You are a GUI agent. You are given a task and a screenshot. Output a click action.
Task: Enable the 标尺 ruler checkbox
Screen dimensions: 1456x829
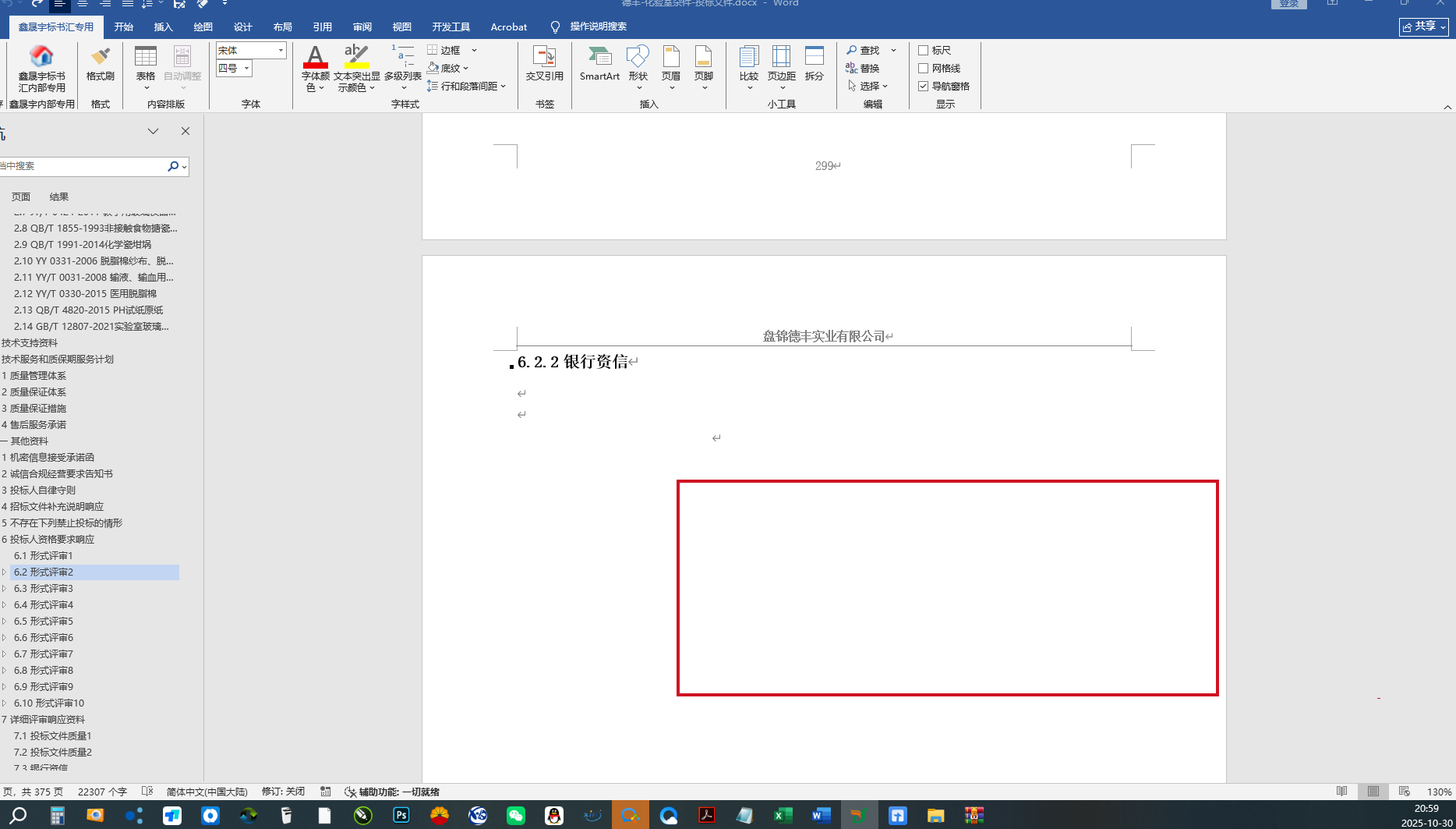tap(924, 50)
